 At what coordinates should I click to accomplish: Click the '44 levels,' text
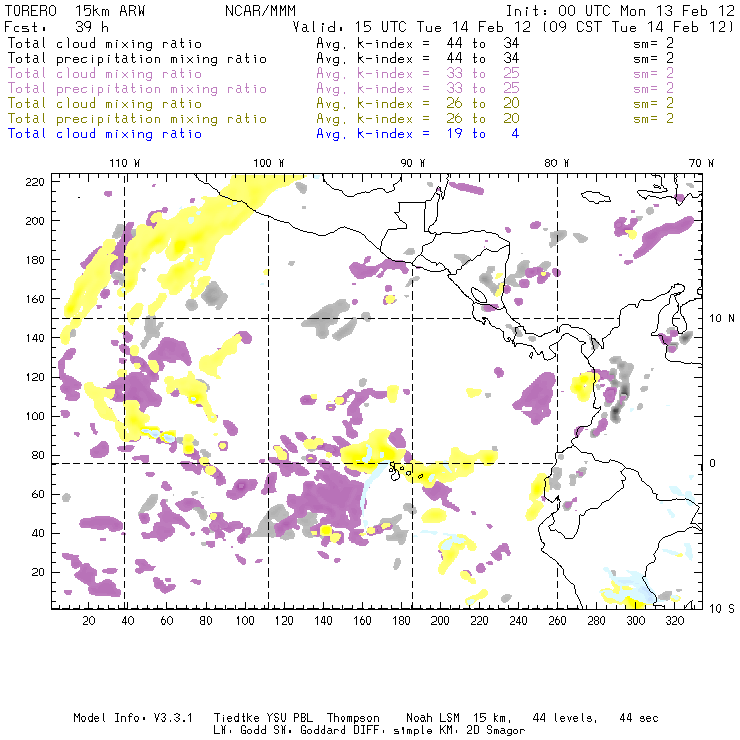(x=565, y=718)
